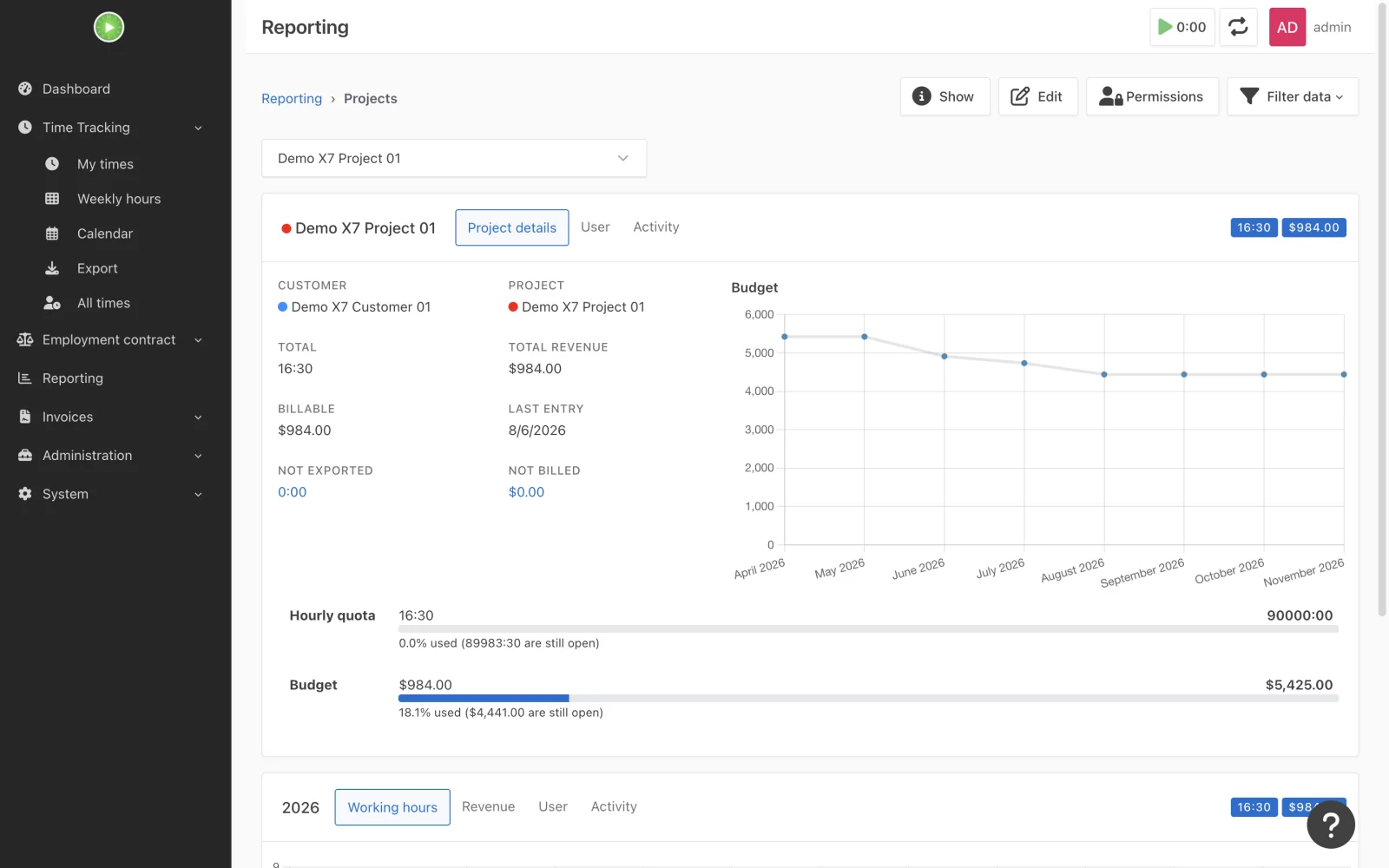The image size is (1389, 868).
Task: Switch to the project Activity tab
Action: tap(656, 227)
